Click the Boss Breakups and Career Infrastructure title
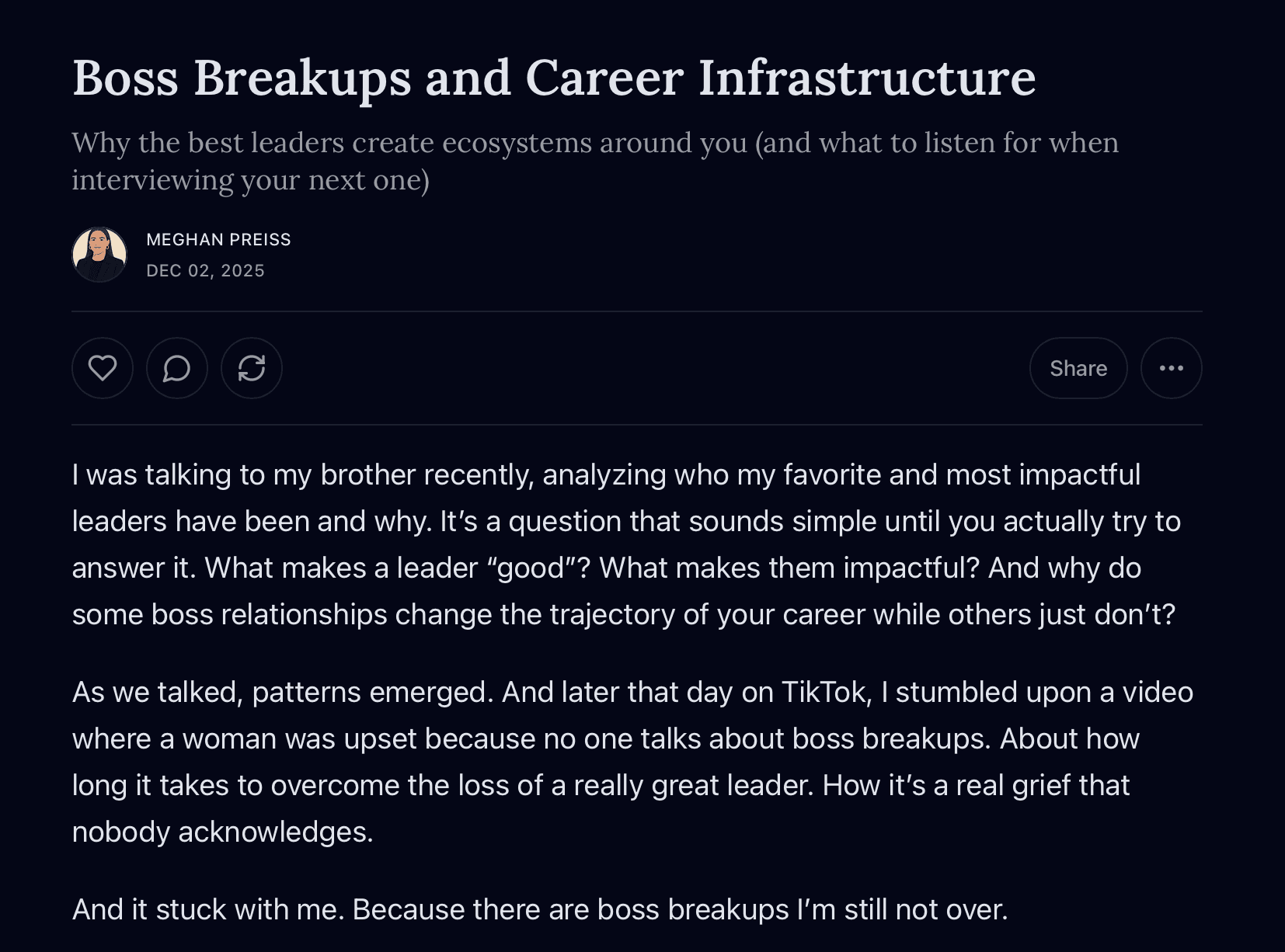 [554, 78]
